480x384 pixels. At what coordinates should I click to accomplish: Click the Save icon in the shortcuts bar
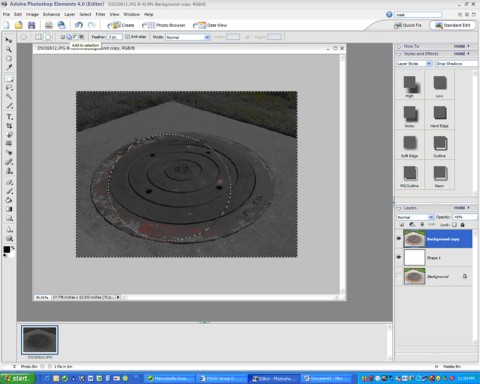pos(31,25)
